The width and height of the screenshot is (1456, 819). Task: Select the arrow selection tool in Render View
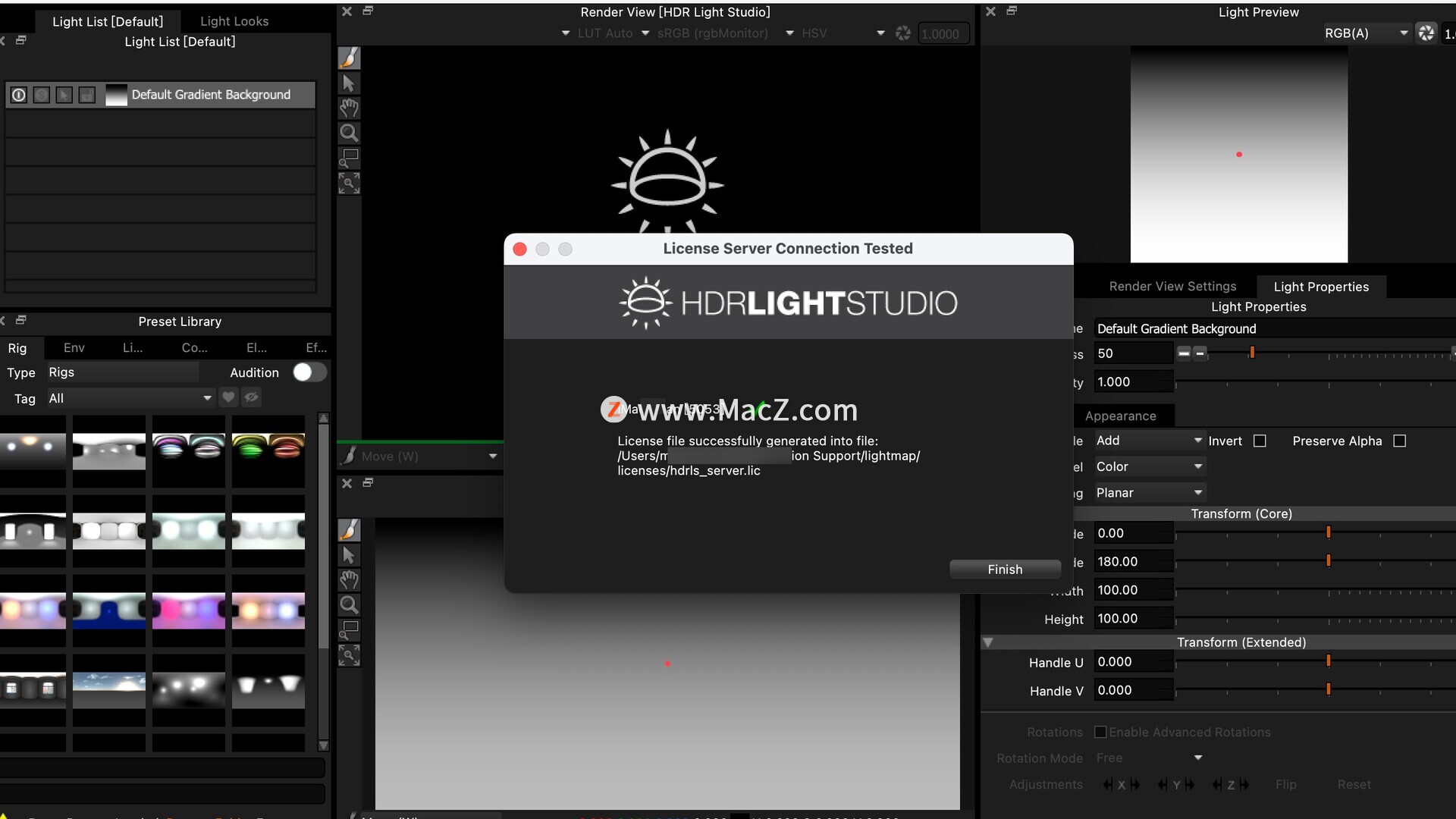(349, 83)
